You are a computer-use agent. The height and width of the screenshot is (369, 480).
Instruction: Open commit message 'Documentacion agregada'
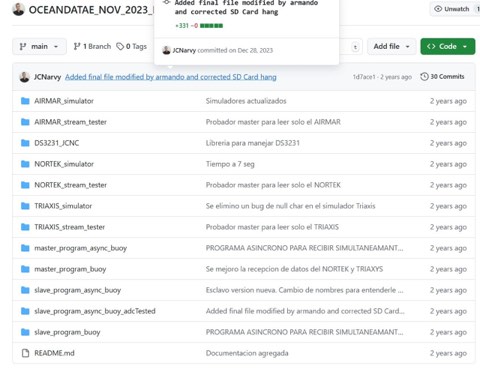tap(247, 353)
